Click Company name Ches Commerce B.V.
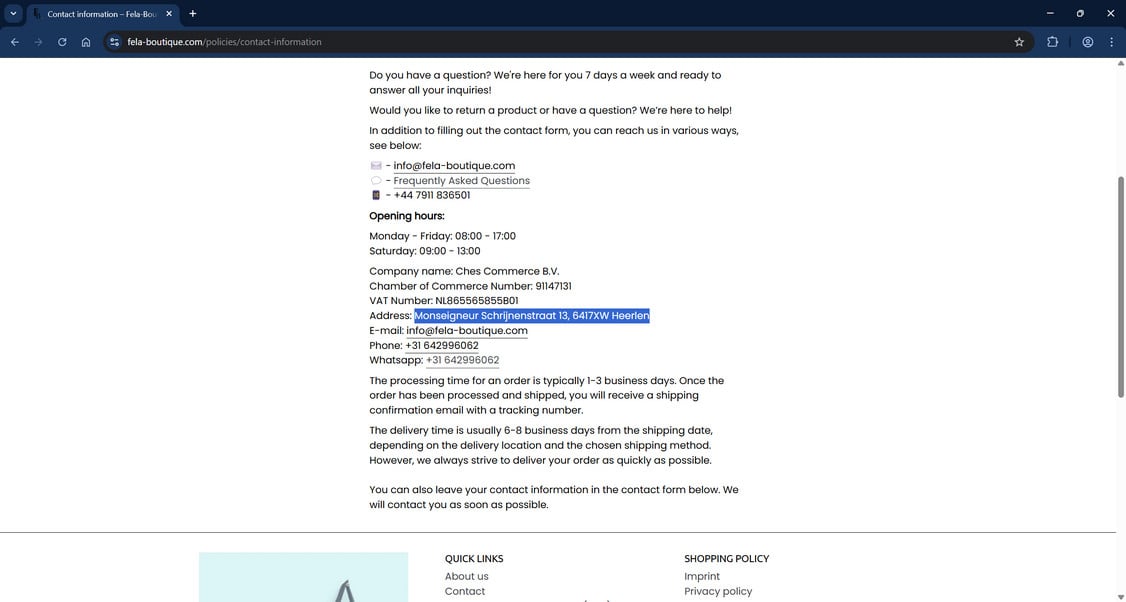1126x602 pixels. (464, 271)
